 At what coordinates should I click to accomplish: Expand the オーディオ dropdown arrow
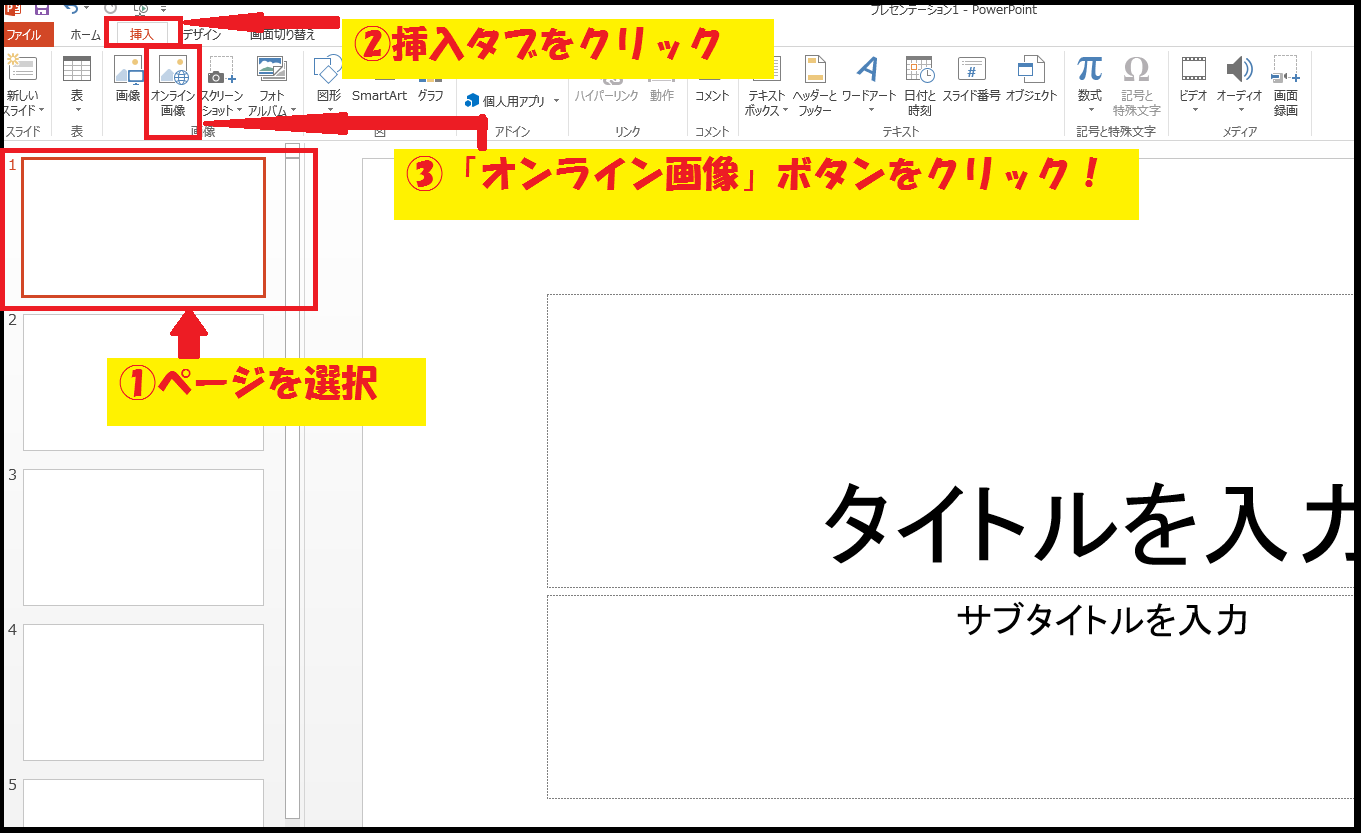click(x=1240, y=111)
